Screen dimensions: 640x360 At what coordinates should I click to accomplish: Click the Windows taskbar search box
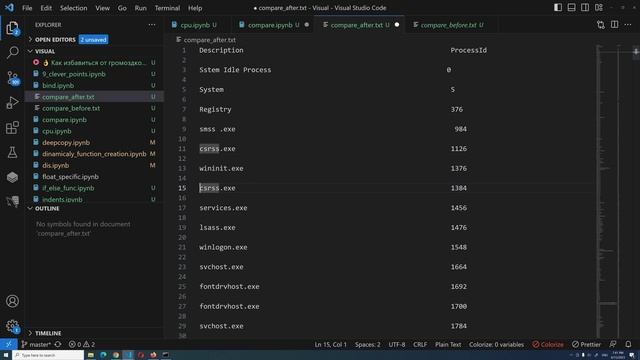pos(48,355)
